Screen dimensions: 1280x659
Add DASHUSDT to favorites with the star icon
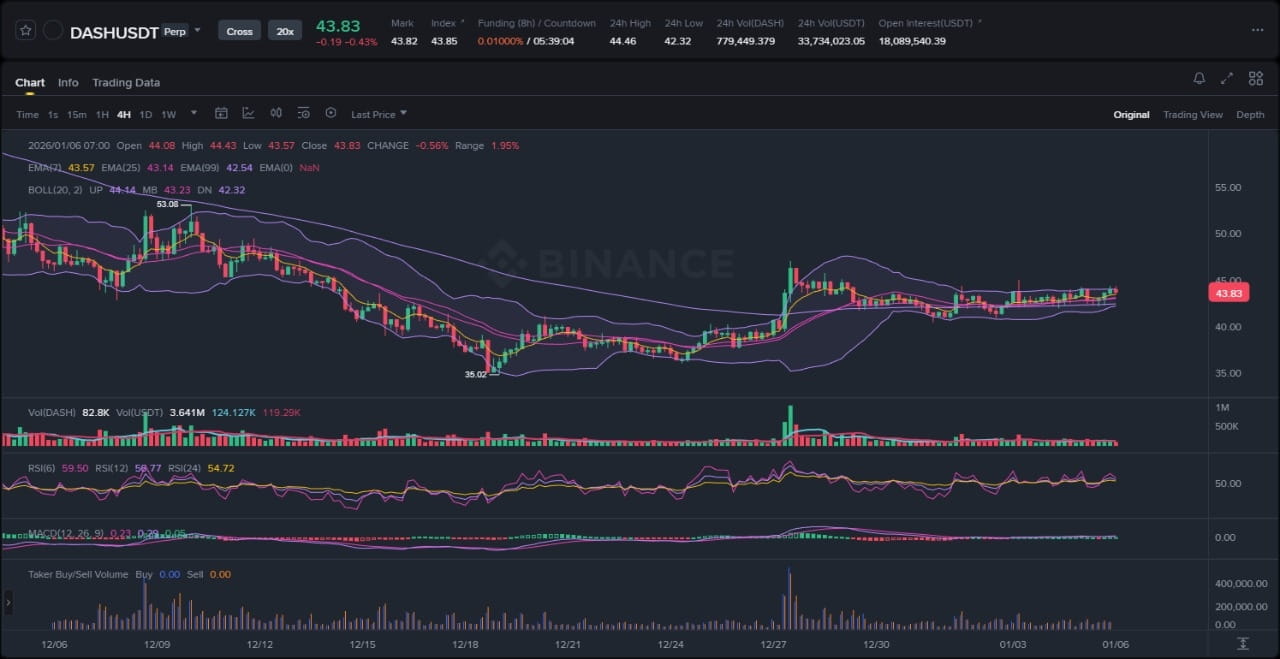click(25, 31)
